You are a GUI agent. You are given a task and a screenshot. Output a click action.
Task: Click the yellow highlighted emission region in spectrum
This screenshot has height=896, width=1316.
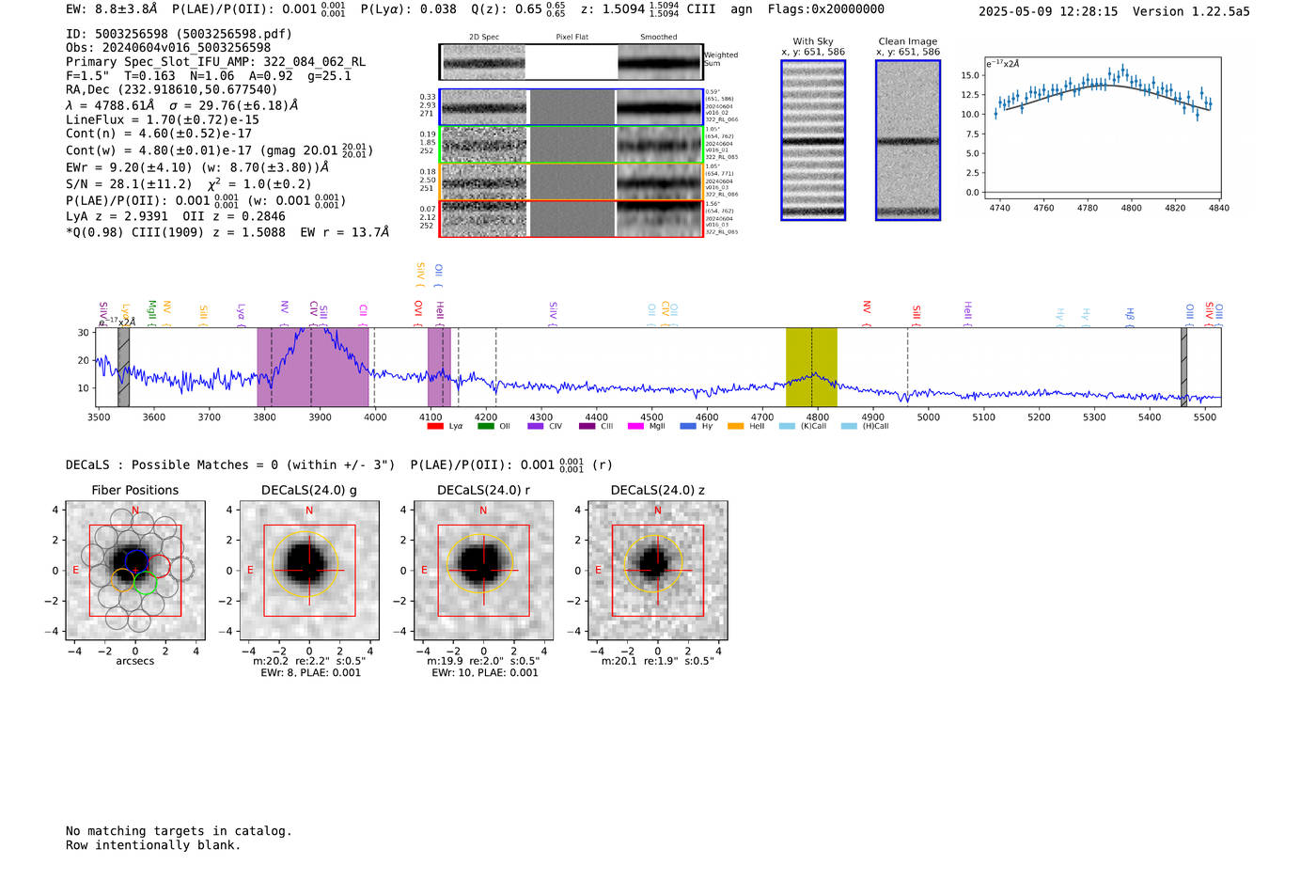(x=811, y=367)
